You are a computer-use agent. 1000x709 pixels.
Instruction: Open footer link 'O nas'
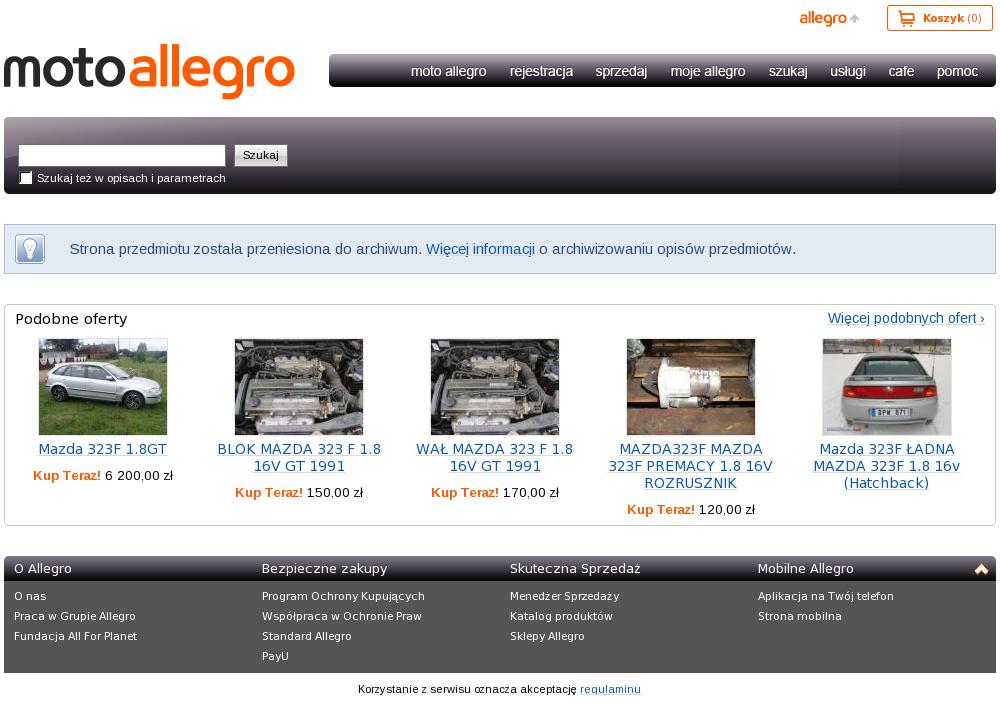[30, 596]
